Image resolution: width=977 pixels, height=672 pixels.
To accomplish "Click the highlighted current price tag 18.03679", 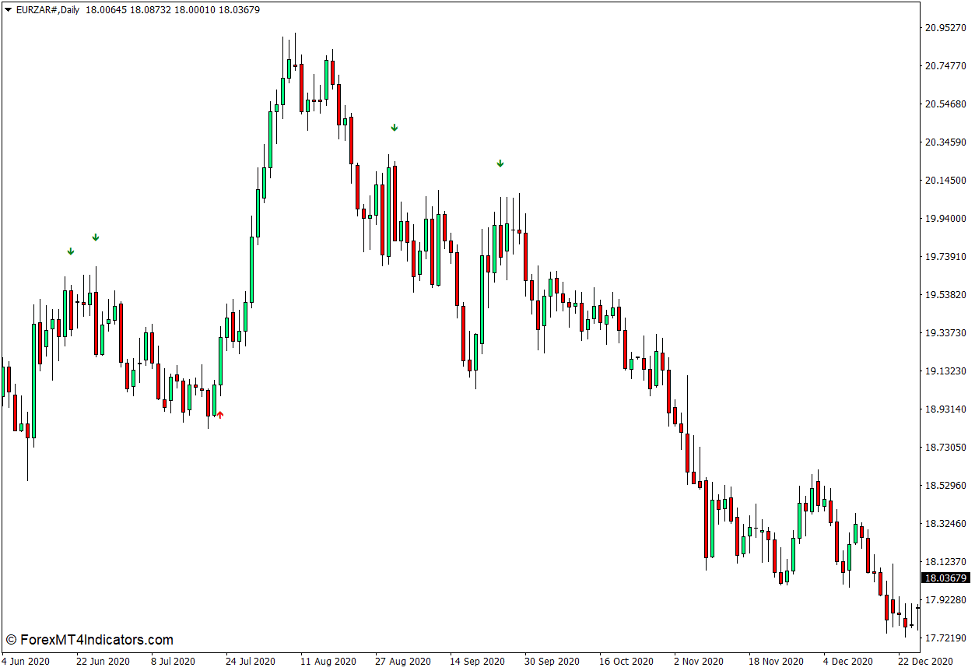I will click(x=944, y=576).
